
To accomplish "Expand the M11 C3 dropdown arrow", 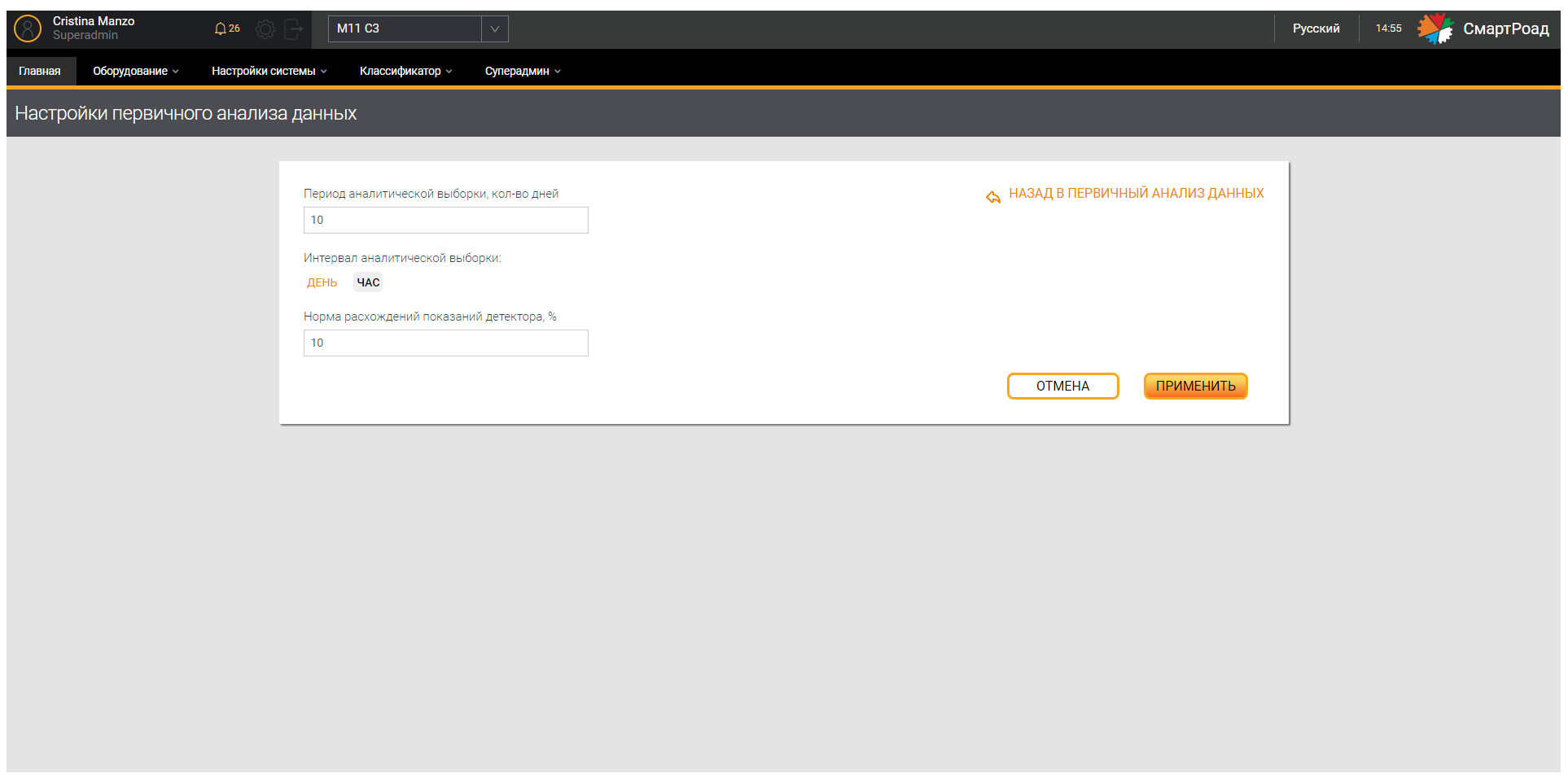I will tap(494, 28).
